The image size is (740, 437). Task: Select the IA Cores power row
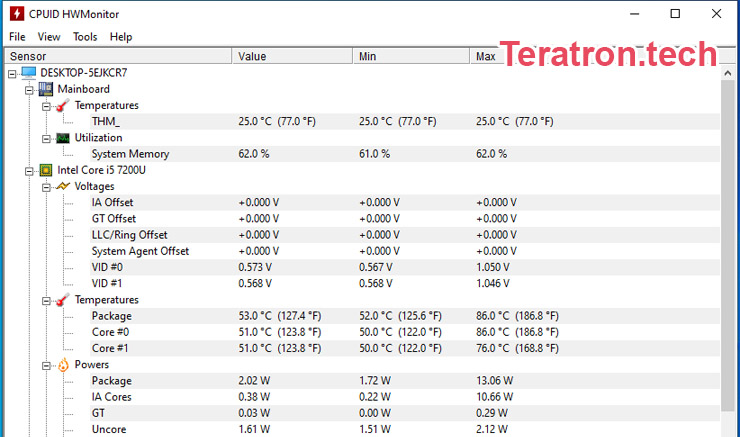pyautogui.click(x=405, y=397)
